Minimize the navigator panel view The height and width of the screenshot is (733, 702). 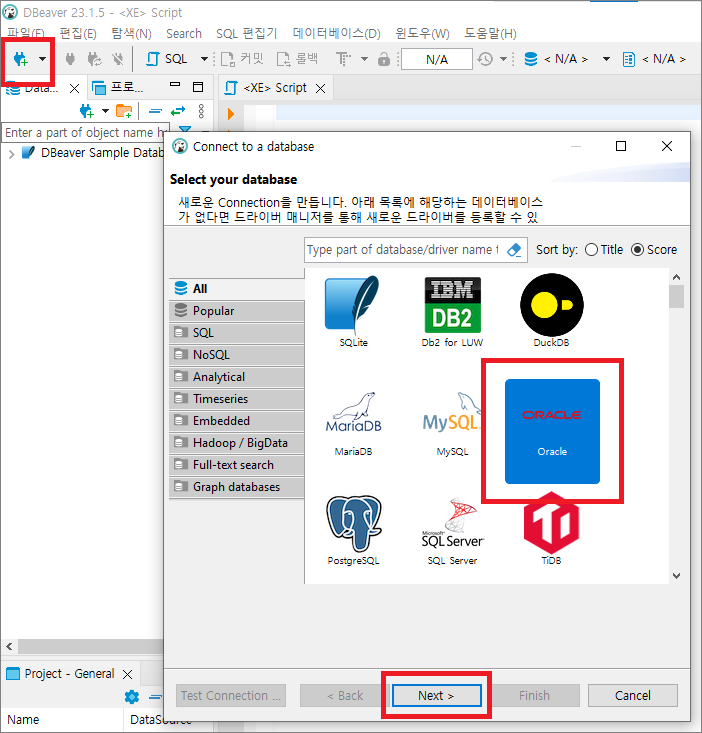click(175, 85)
